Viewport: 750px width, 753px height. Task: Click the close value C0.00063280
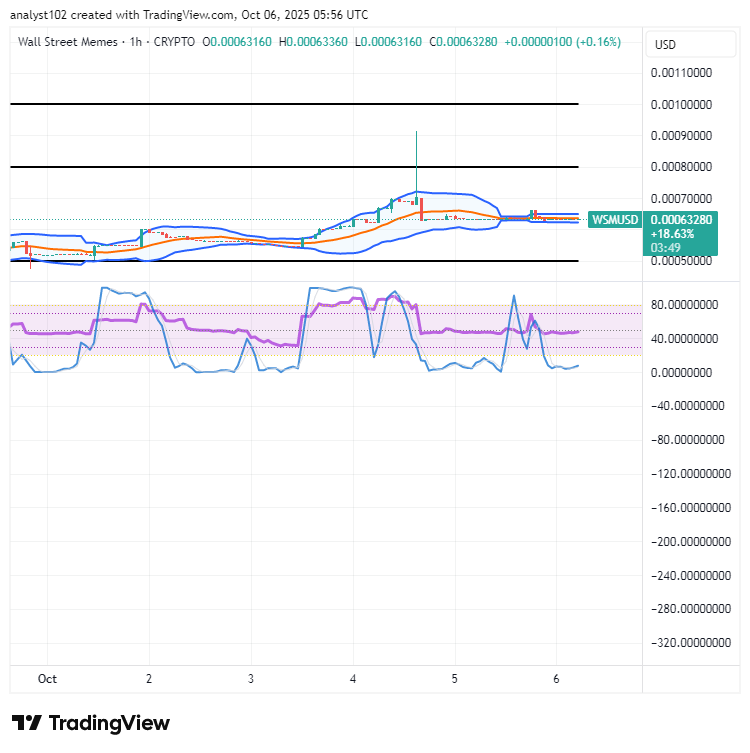(x=463, y=42)
